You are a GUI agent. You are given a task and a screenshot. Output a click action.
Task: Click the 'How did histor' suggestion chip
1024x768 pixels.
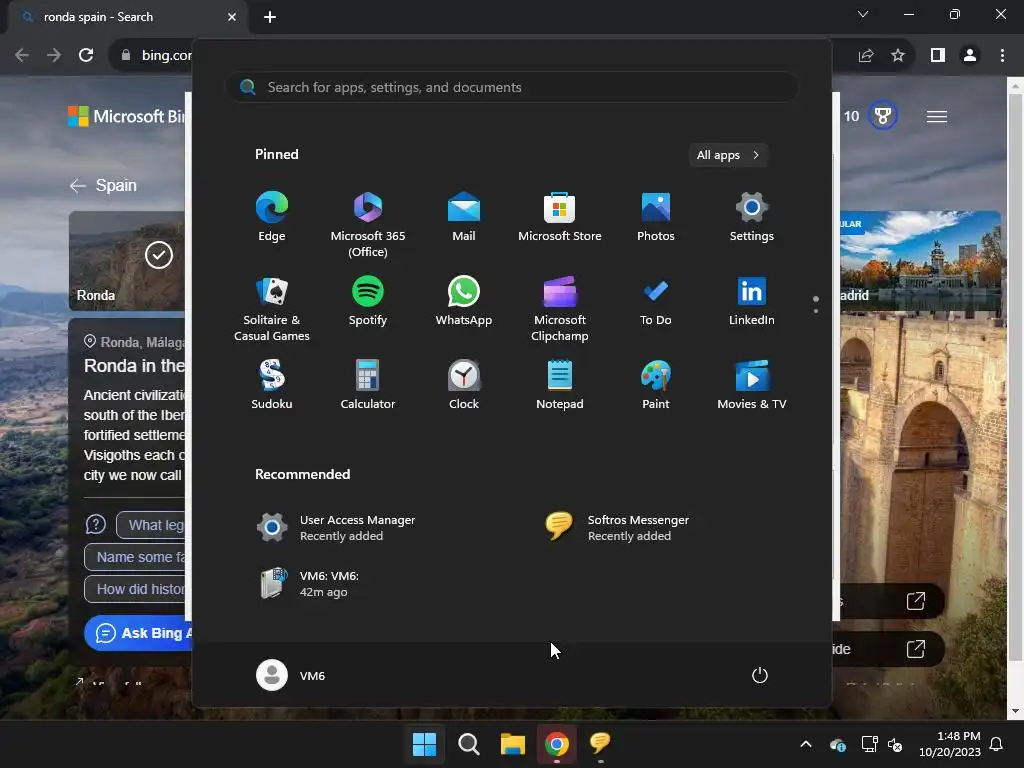(136, 589)
